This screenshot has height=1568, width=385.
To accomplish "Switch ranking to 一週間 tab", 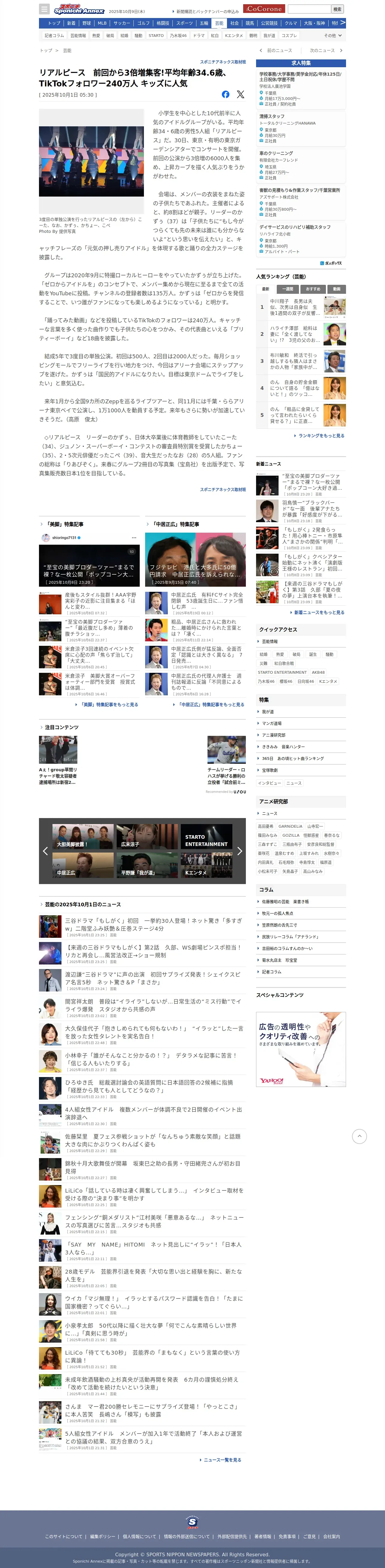I will [x=288, y=289].
